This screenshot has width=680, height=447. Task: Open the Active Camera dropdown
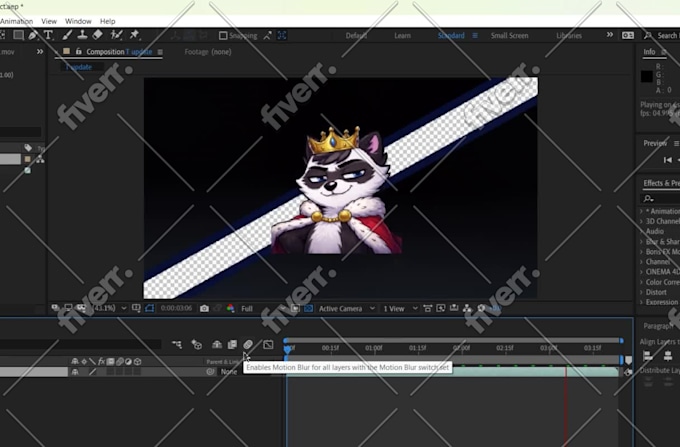346,308
